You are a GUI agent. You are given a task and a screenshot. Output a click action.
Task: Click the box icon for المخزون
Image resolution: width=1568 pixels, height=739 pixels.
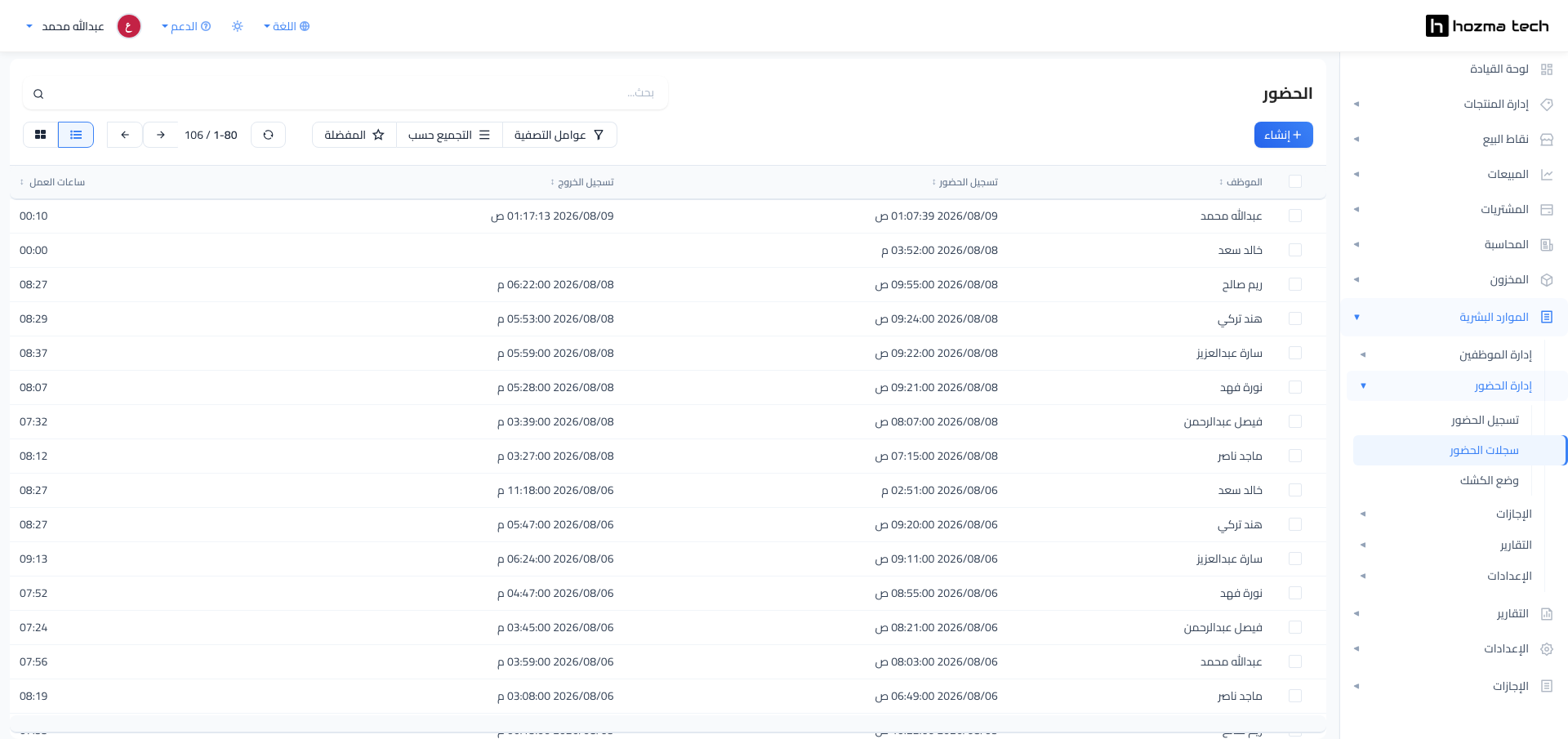[1546, 280]
